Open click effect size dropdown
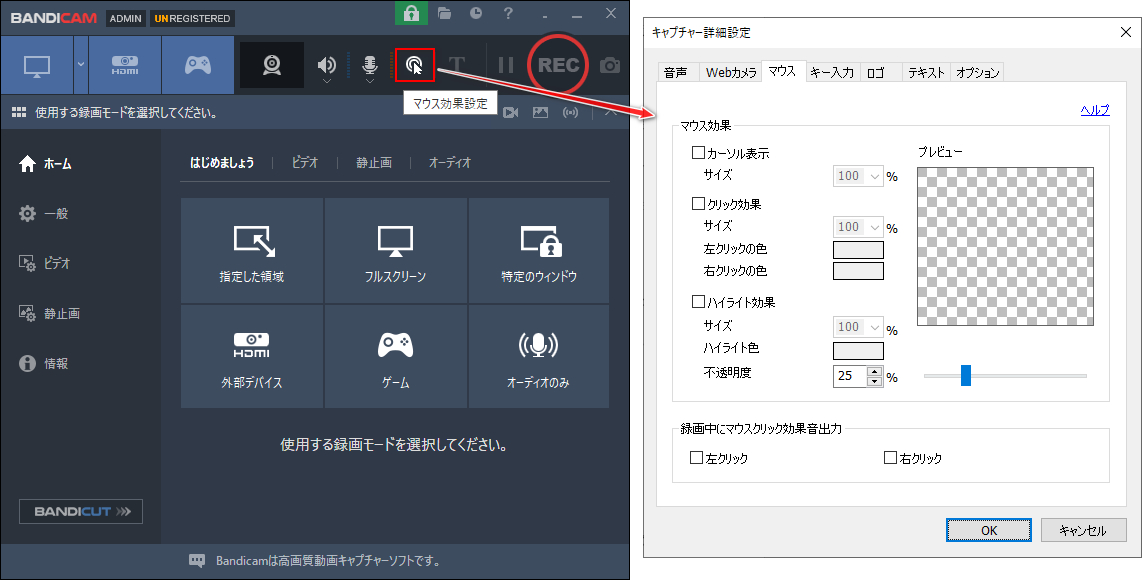The height and width of the screenshot is (580, 1147). pyautogui.click(x=859, y=227)
